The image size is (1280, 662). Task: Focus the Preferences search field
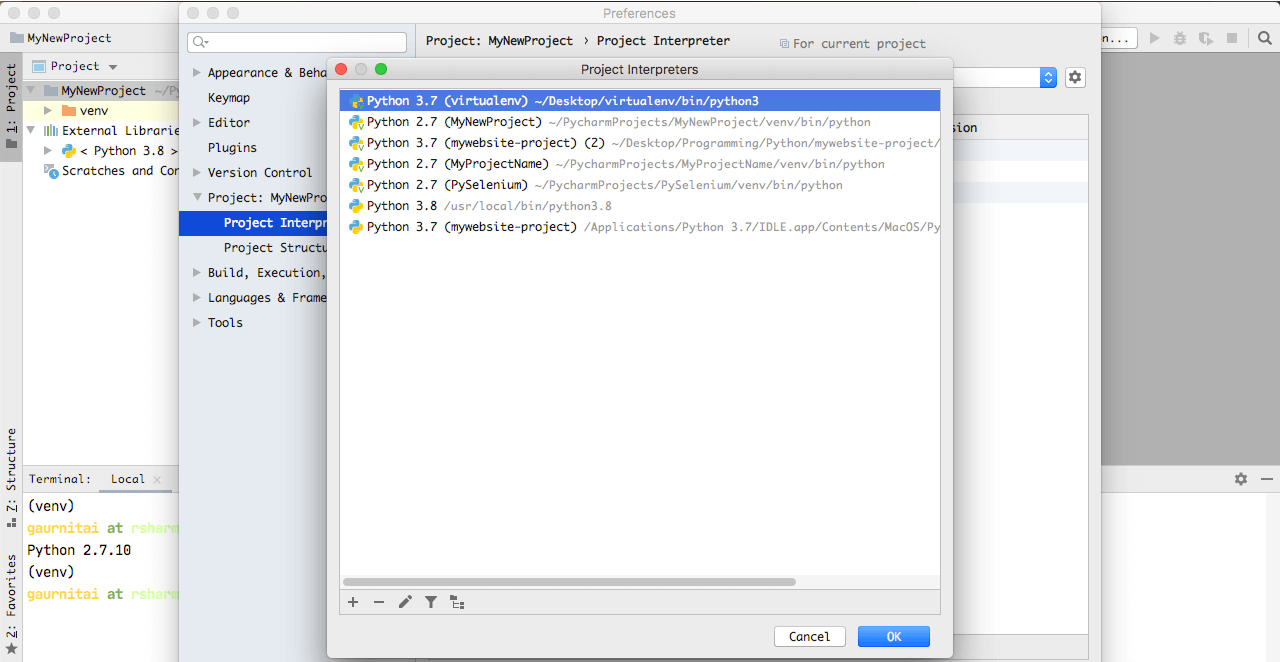297,42
